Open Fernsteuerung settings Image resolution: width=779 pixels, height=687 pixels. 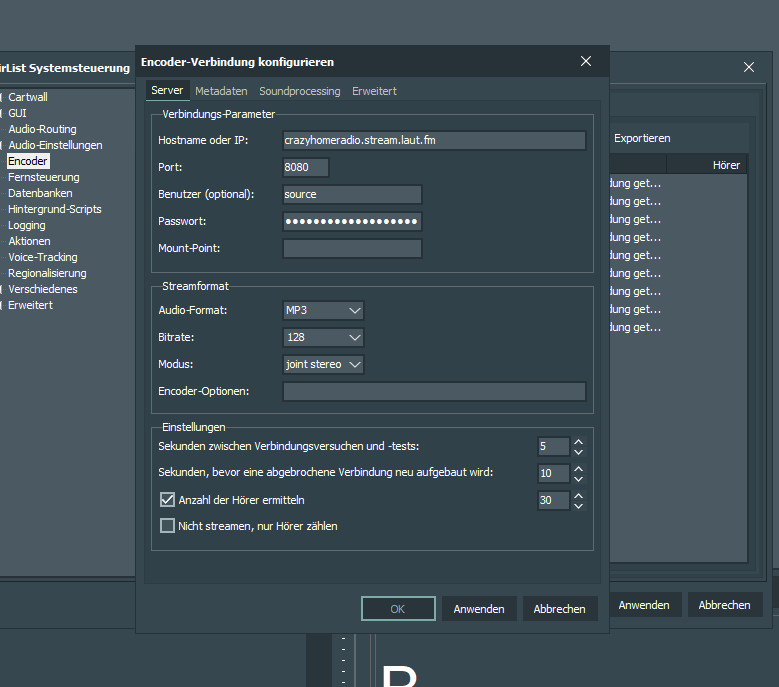pos(44,177)
